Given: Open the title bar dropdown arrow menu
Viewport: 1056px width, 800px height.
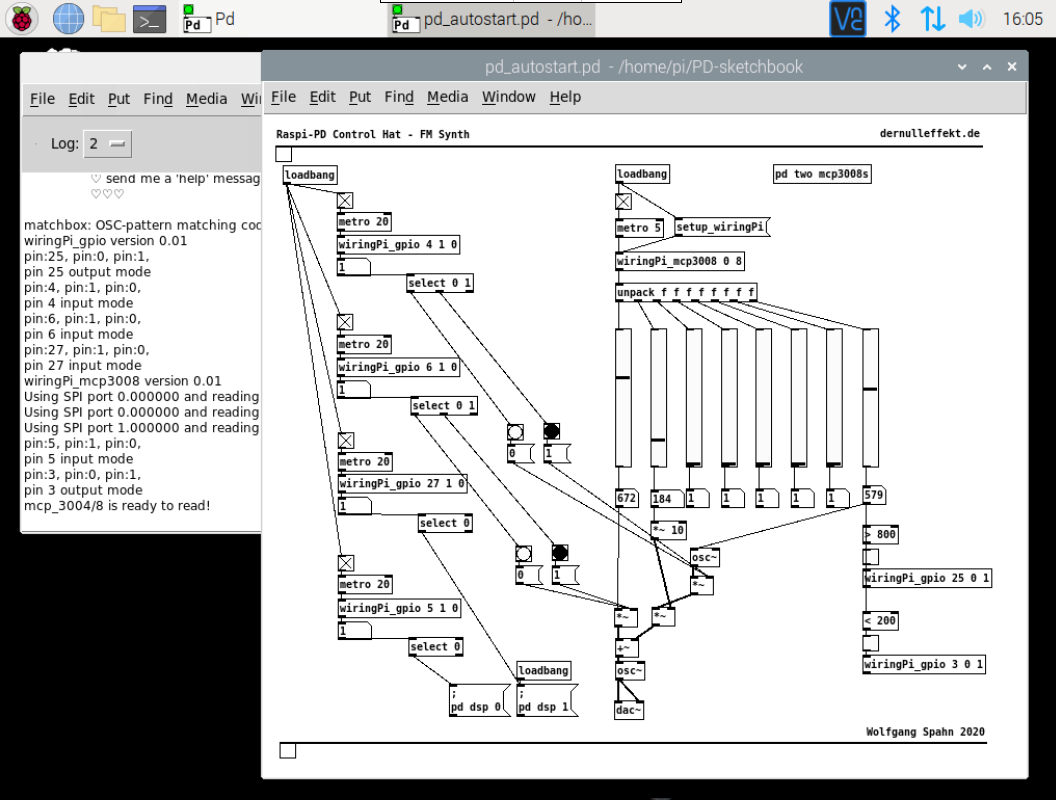Looking at the screenshot, I should [962, 67].
